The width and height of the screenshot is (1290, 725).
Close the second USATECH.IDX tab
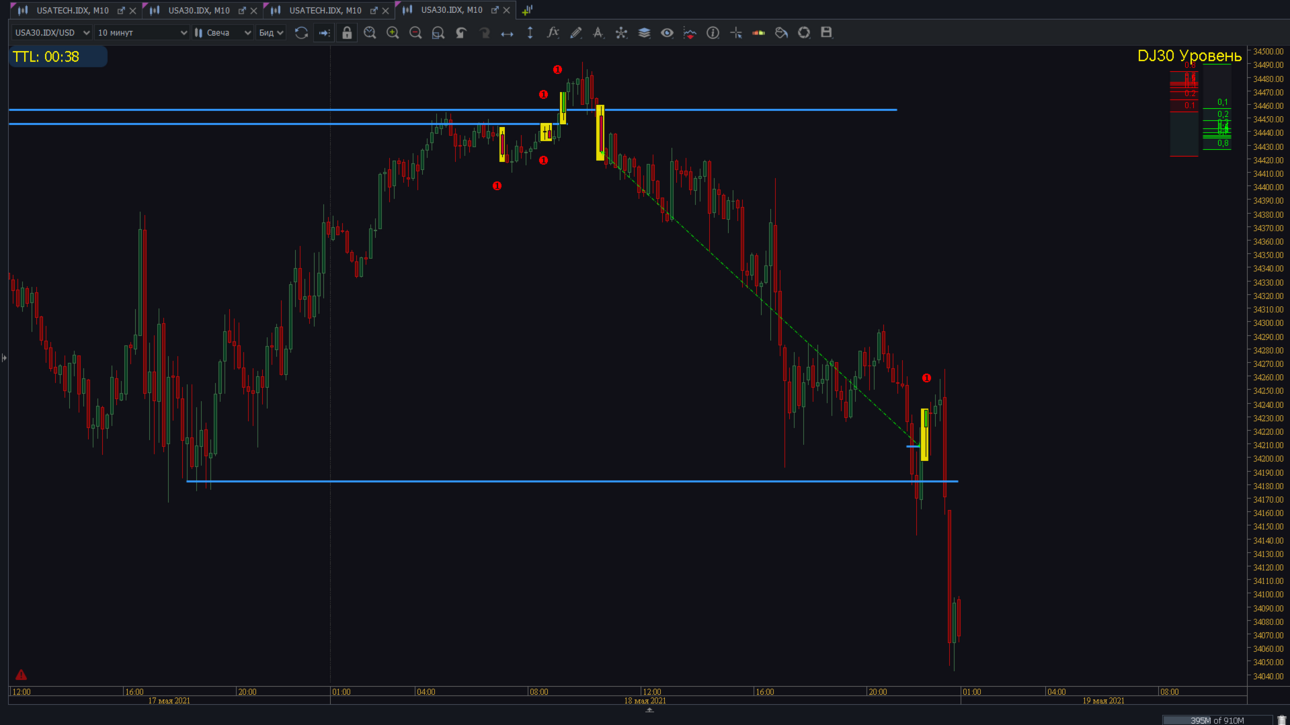(x=385, y=11)
